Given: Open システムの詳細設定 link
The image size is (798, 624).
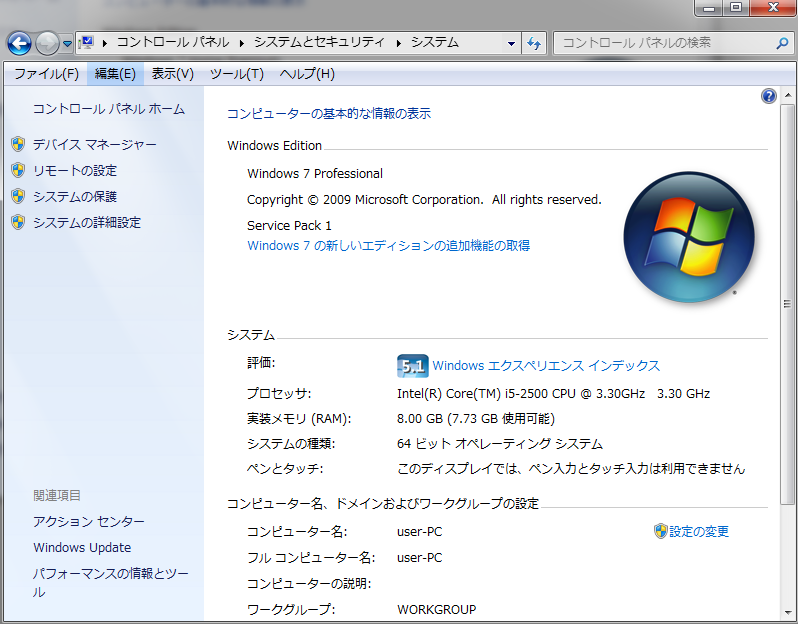Looking at the screenshot, I should click(87, 222).
